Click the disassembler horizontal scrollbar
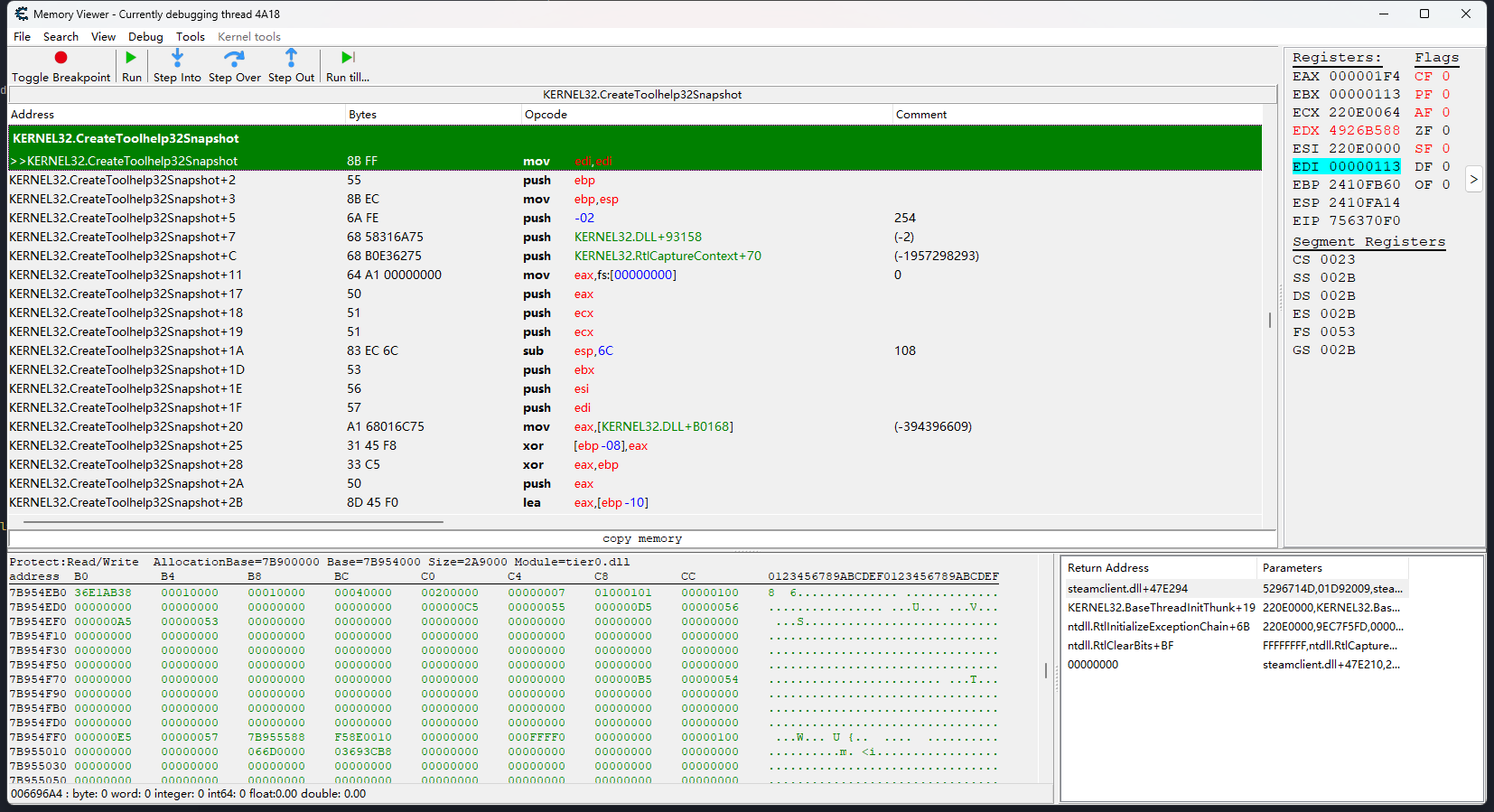This screenshot has height=812, width=1494. point(233,522)
